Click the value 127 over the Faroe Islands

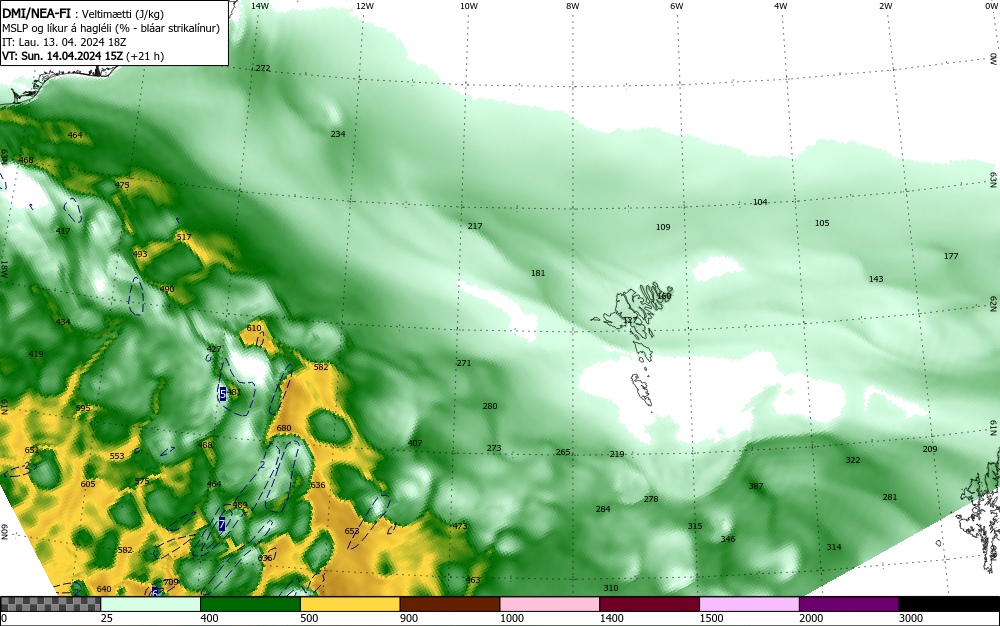pyautogui.click(x=629, y=321)
